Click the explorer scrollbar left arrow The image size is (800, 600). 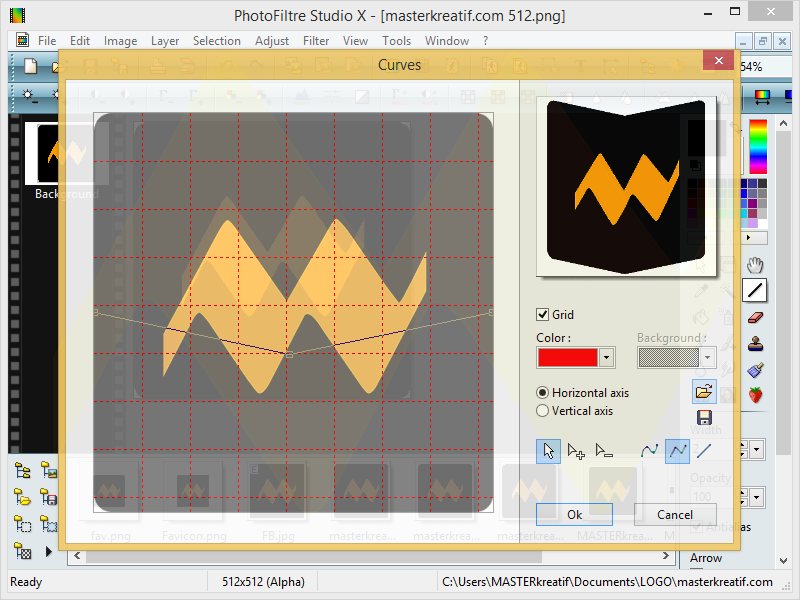tap(77, 556)
